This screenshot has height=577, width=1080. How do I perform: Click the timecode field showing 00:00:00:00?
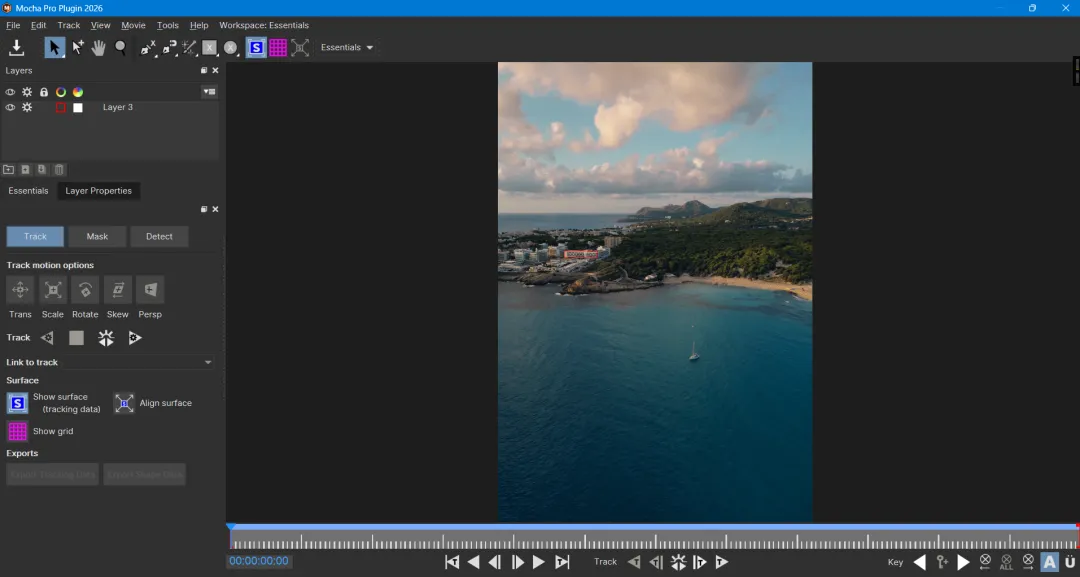pos(259,561)
